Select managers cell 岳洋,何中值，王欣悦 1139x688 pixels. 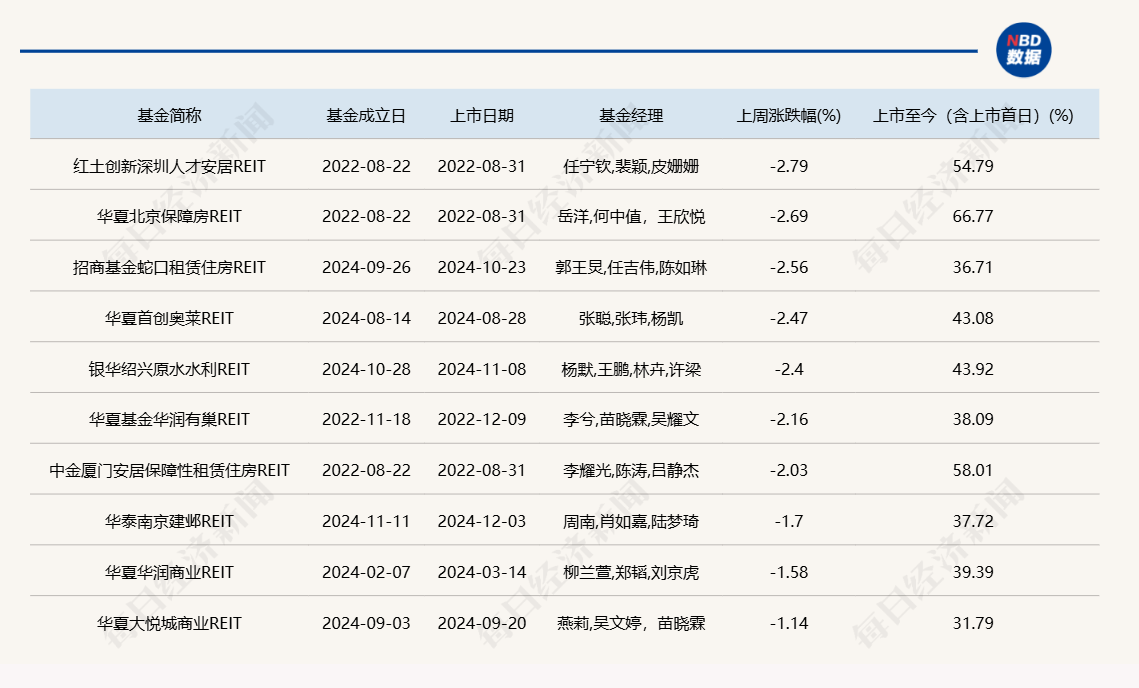(x=631, y=216)
